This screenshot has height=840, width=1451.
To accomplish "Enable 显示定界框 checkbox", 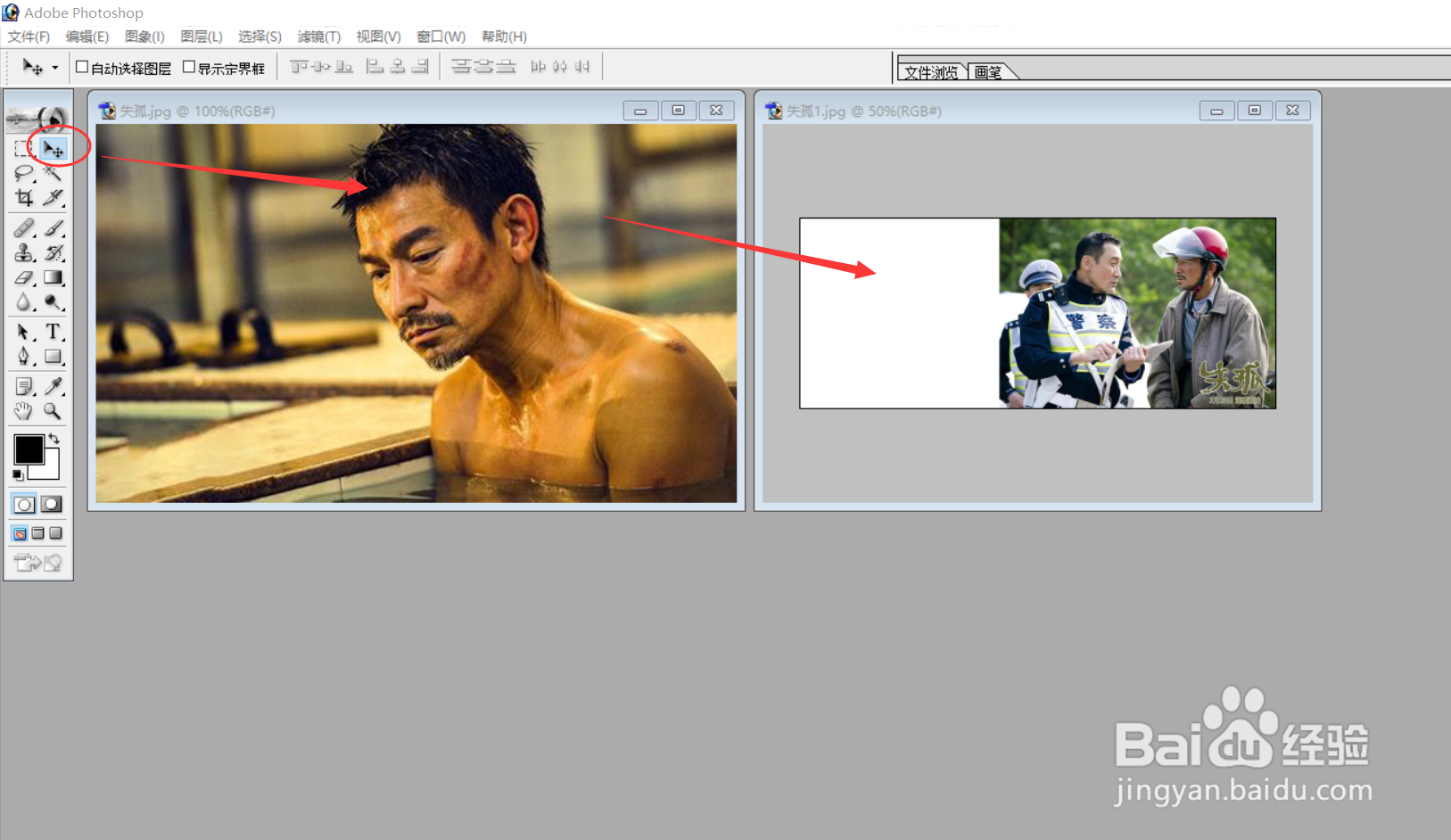I will click(189, 67).
